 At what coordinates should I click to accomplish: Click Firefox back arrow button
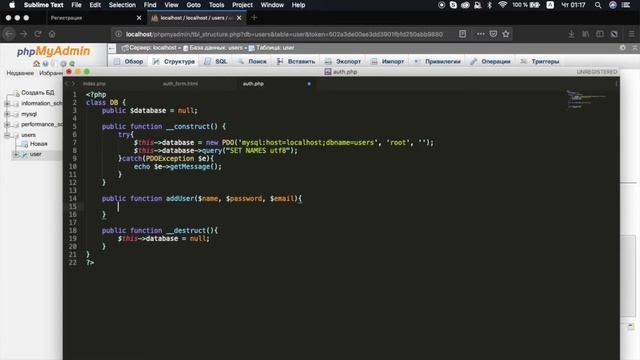tap(9, 34)
